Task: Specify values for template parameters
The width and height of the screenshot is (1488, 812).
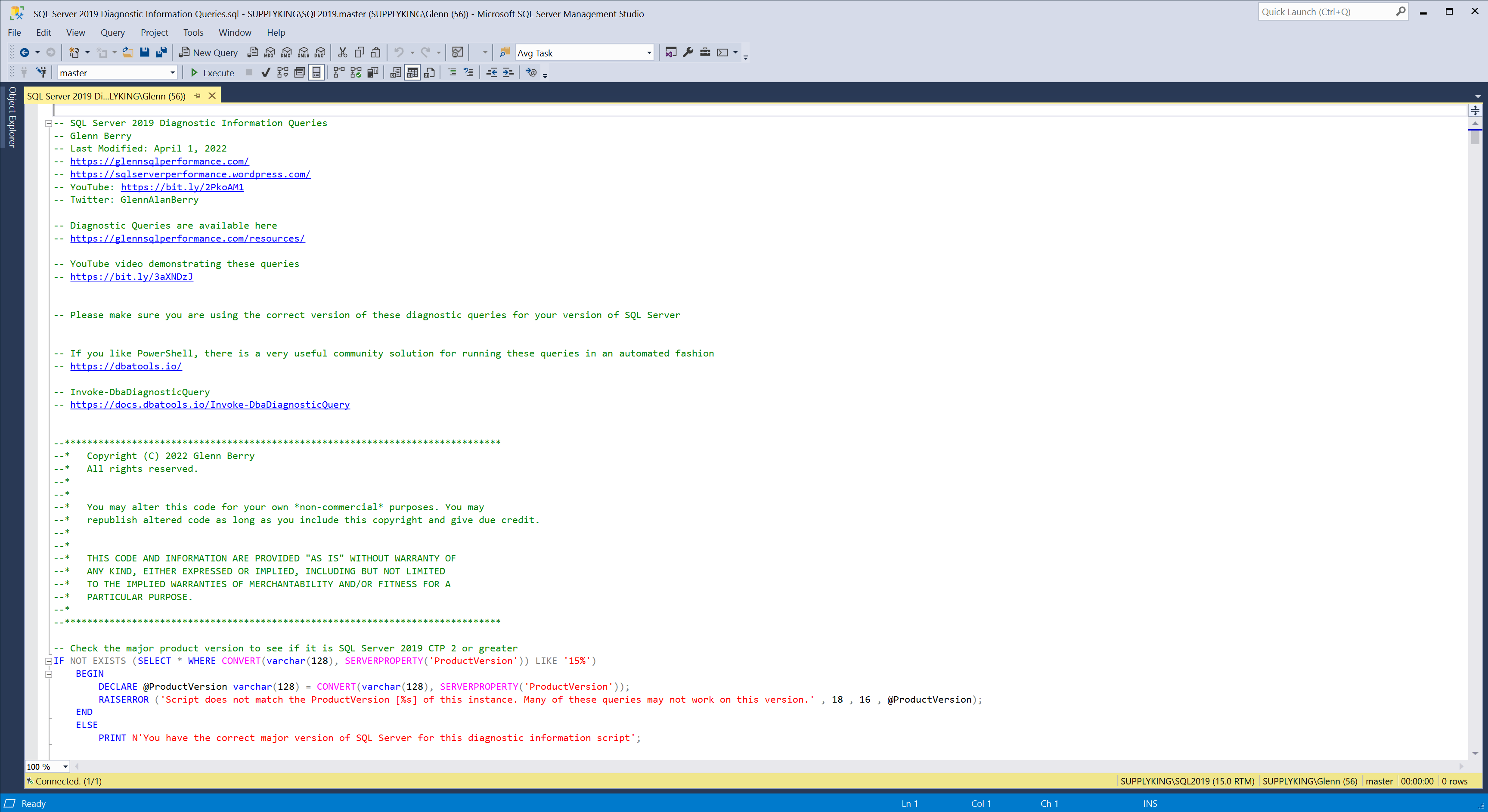Action: 532,73
